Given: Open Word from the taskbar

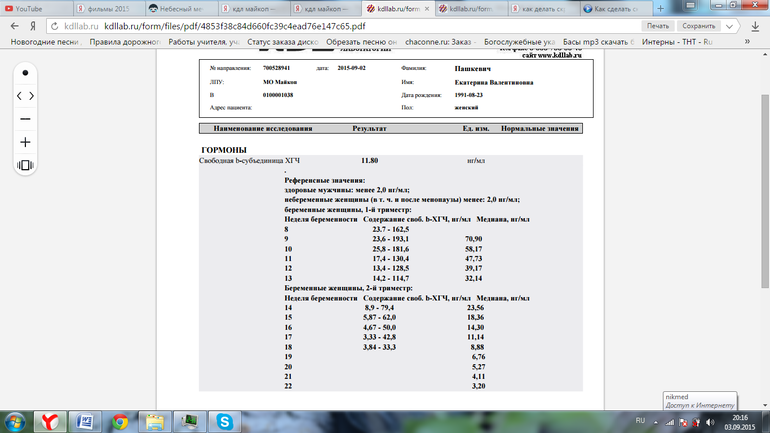Looking at the screenshot, I should (x=85, y=420).
